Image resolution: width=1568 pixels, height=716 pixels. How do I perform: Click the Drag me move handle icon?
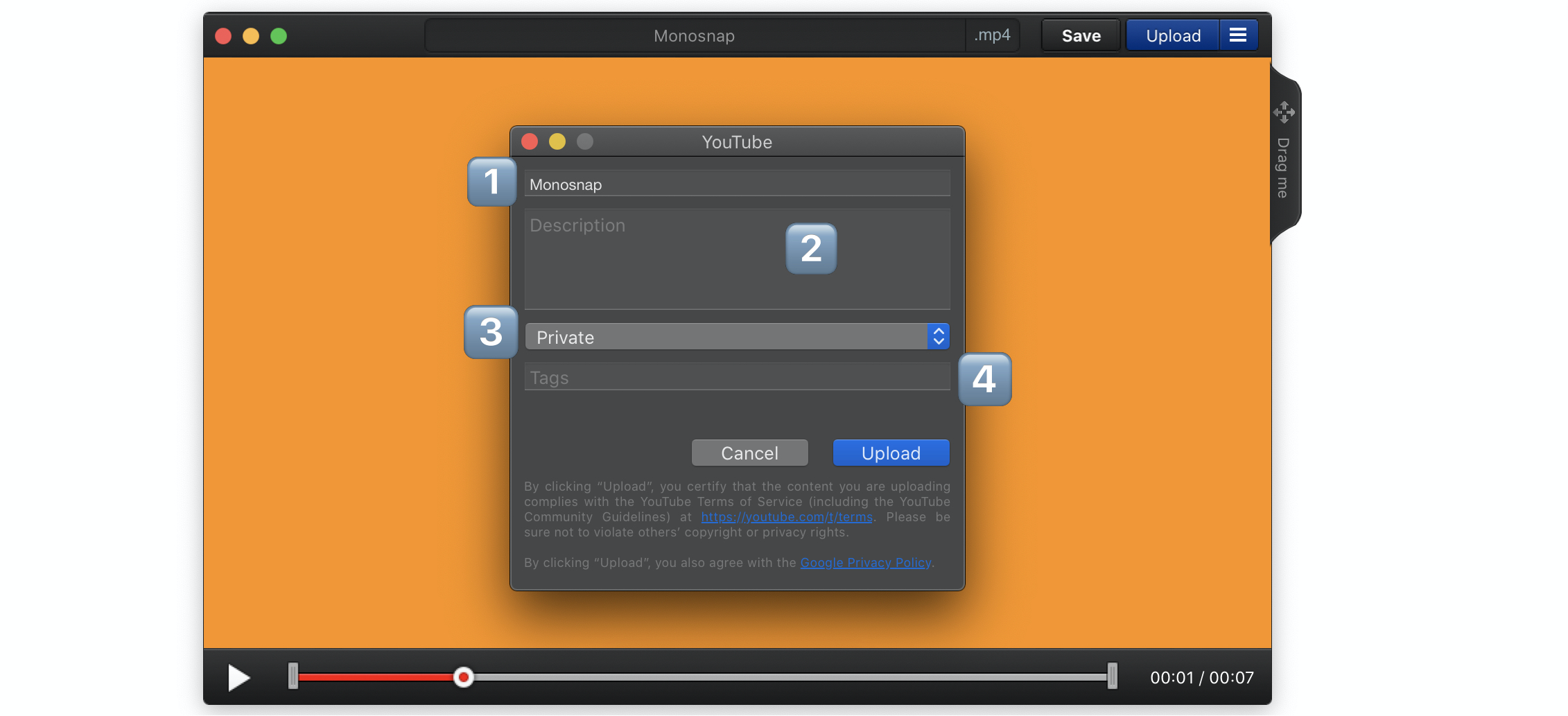(1284, 112)
